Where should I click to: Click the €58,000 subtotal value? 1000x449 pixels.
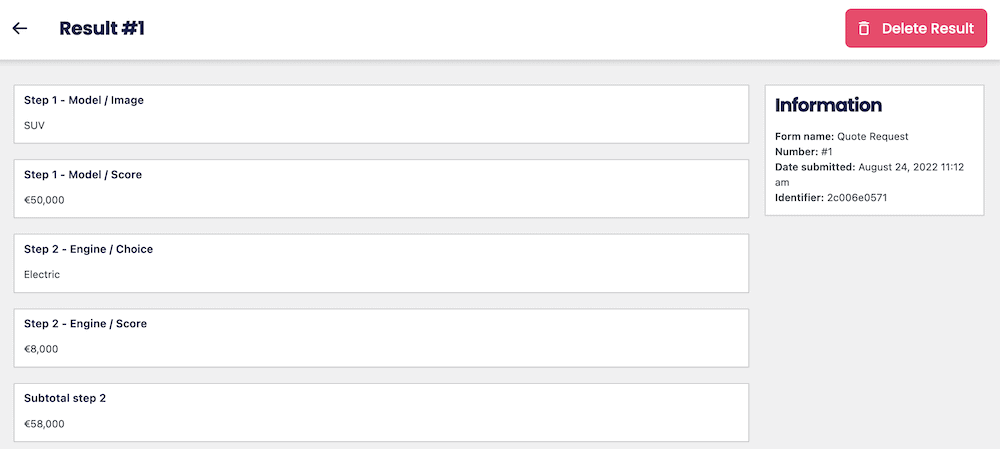pyautogui.click(x=44, y=424)
